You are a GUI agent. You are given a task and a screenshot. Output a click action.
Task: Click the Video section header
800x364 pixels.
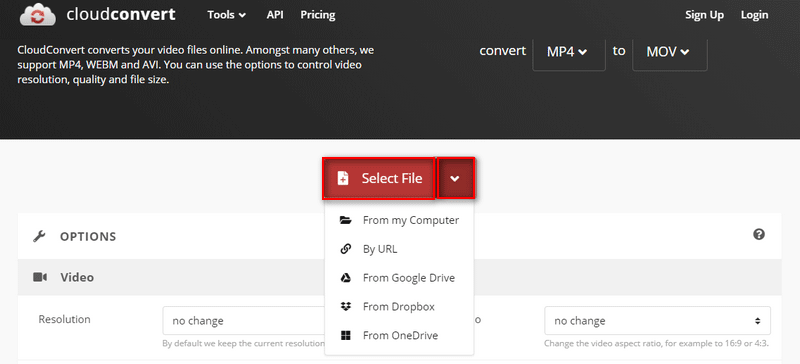tap(399, 277)
